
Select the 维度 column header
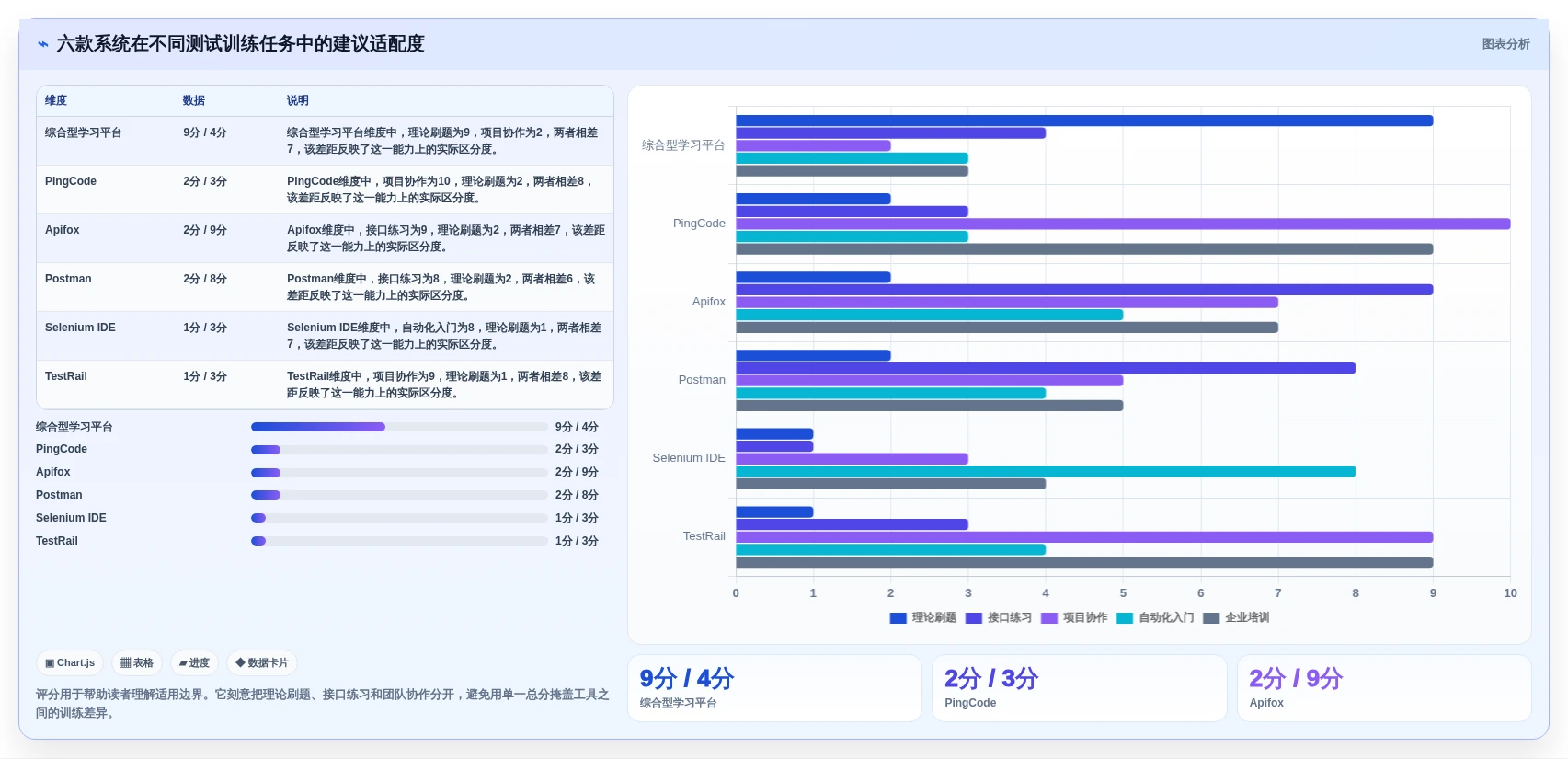pyautogui.click(x=56, y=100)
